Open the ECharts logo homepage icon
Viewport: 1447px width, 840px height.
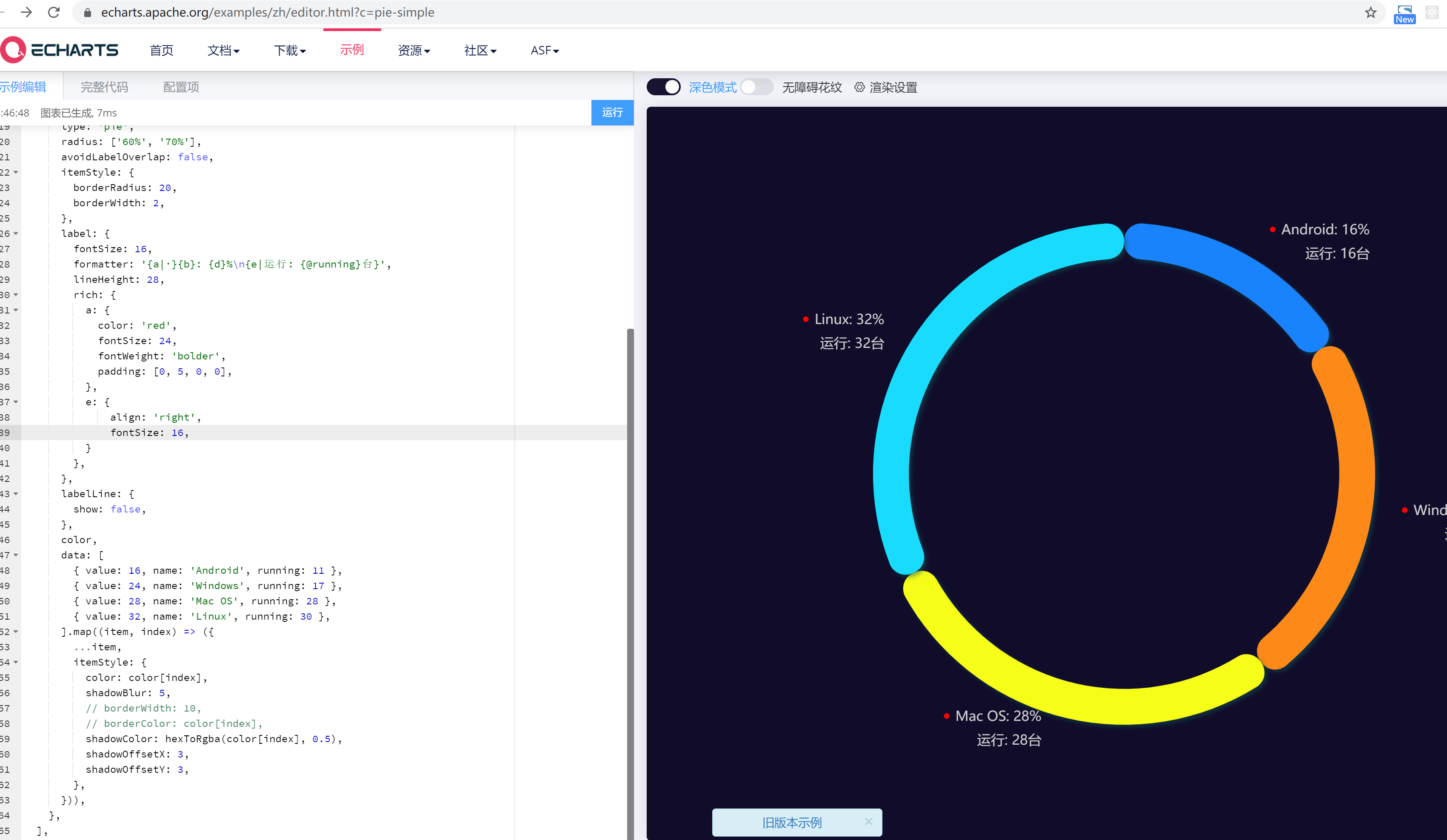(13, 49)
